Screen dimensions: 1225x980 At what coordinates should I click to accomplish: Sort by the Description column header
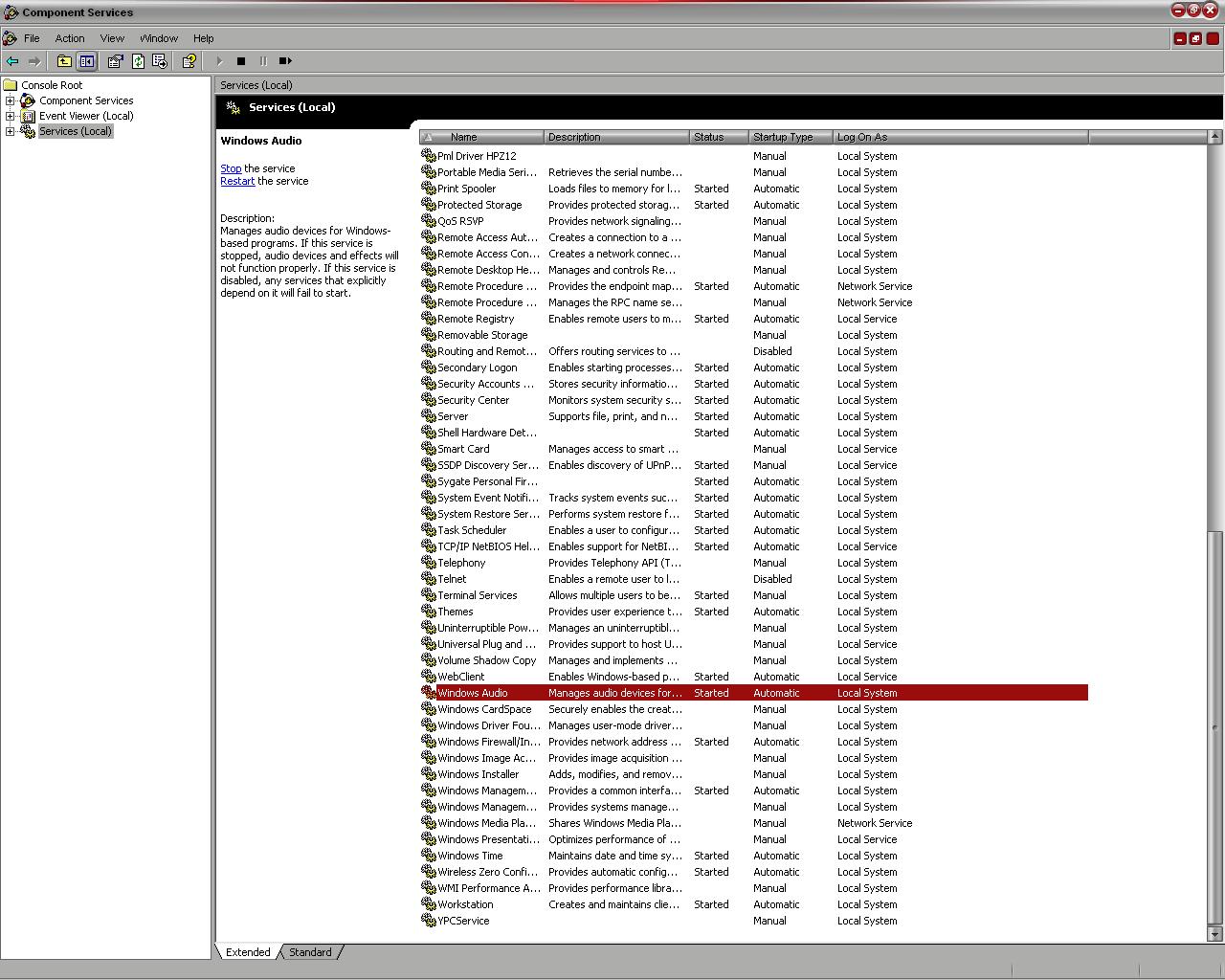[x=616, y=137]
